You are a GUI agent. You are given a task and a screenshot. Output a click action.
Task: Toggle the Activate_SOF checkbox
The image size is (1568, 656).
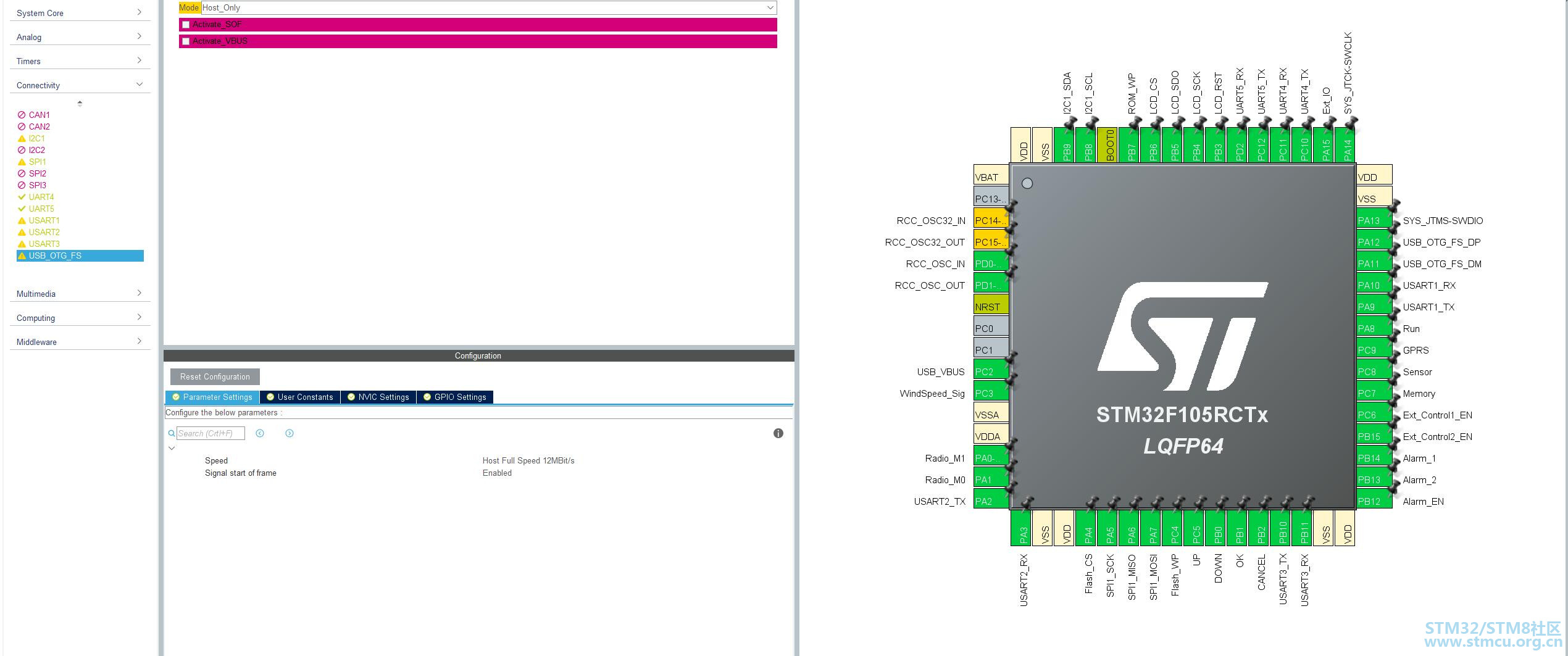tap(186, 25)
